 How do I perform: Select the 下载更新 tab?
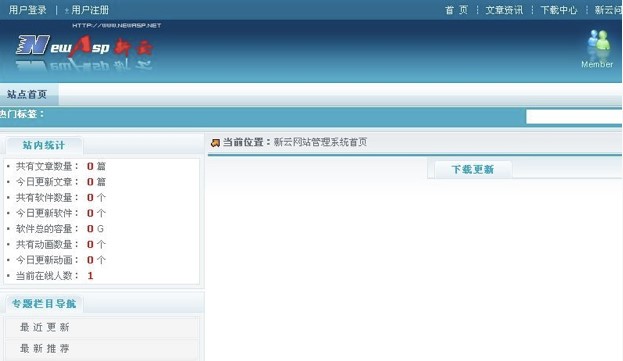point(472,170)
